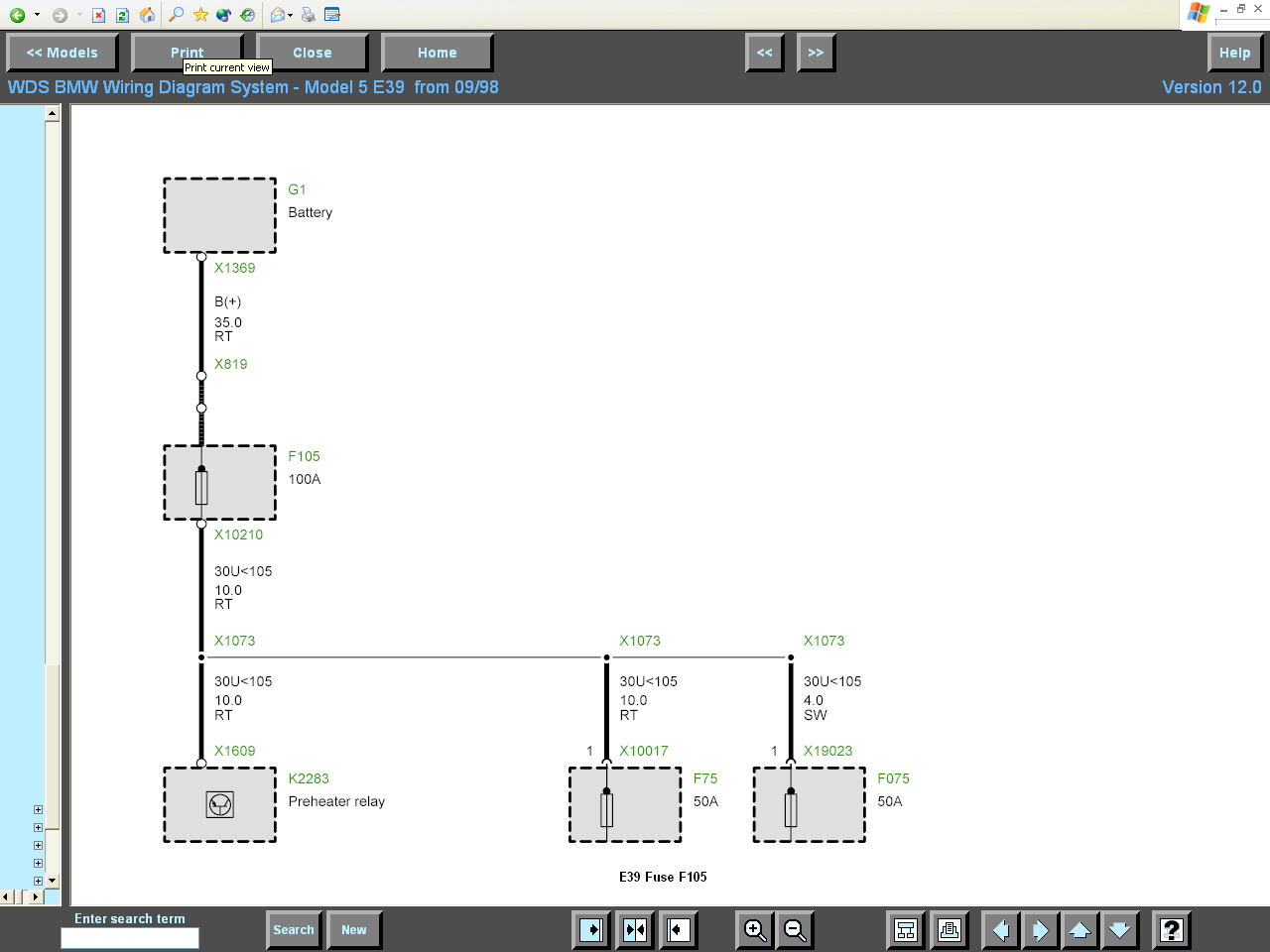Viewport: 1270px width, 952px height.
Task: Click sidebar scrollbar down arrow
Action: tap(53, 881)
